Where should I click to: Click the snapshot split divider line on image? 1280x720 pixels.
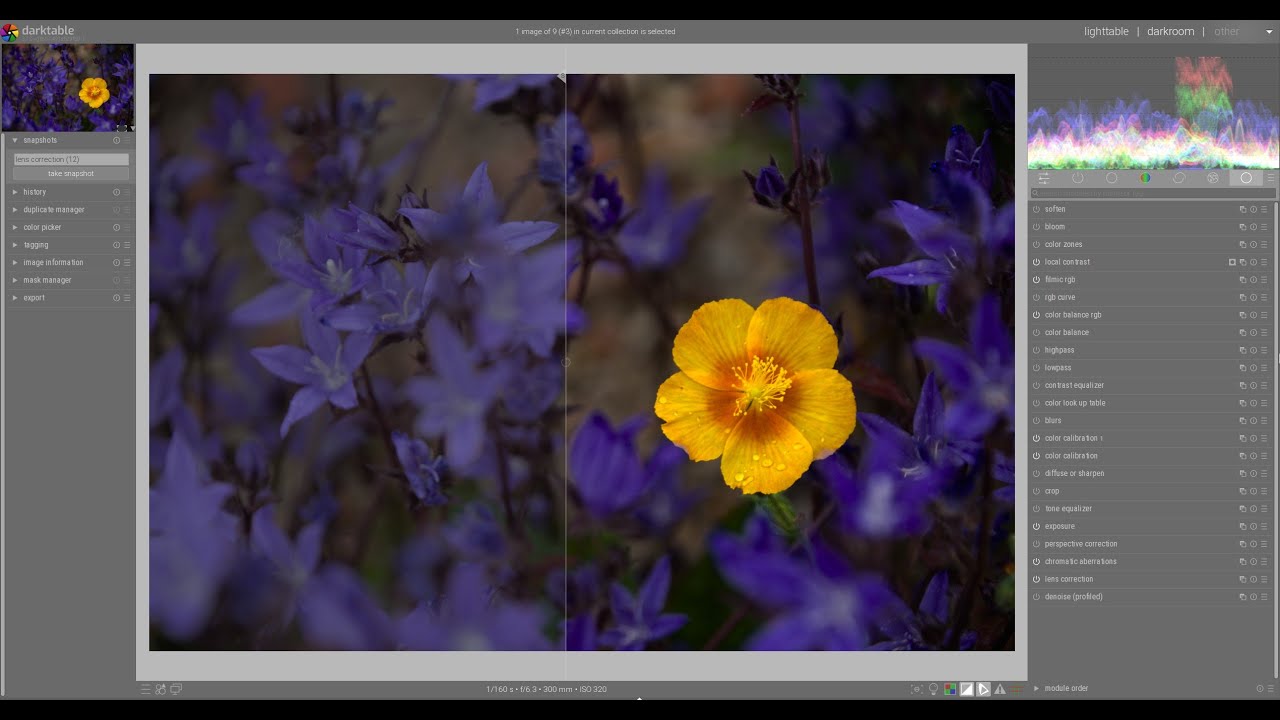pos(566,250)
